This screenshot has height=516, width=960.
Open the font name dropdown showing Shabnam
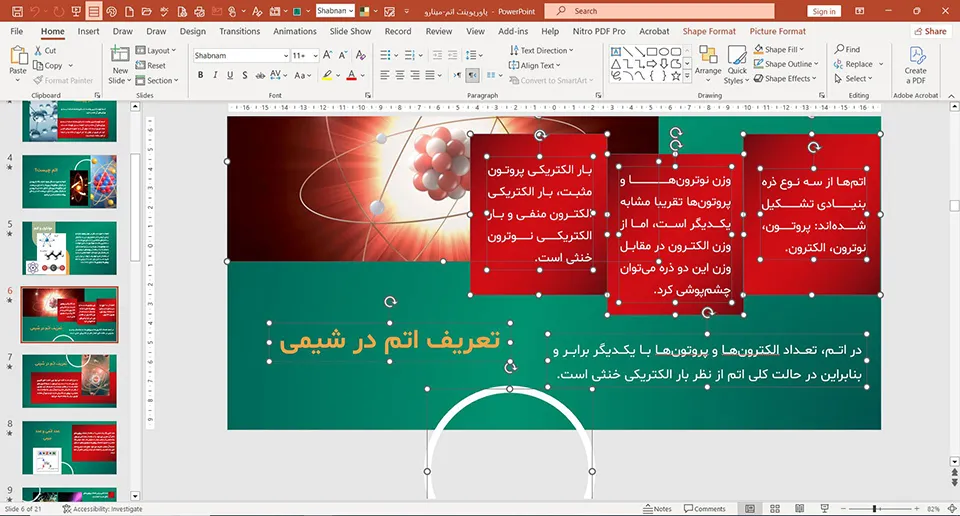point(286,56)
